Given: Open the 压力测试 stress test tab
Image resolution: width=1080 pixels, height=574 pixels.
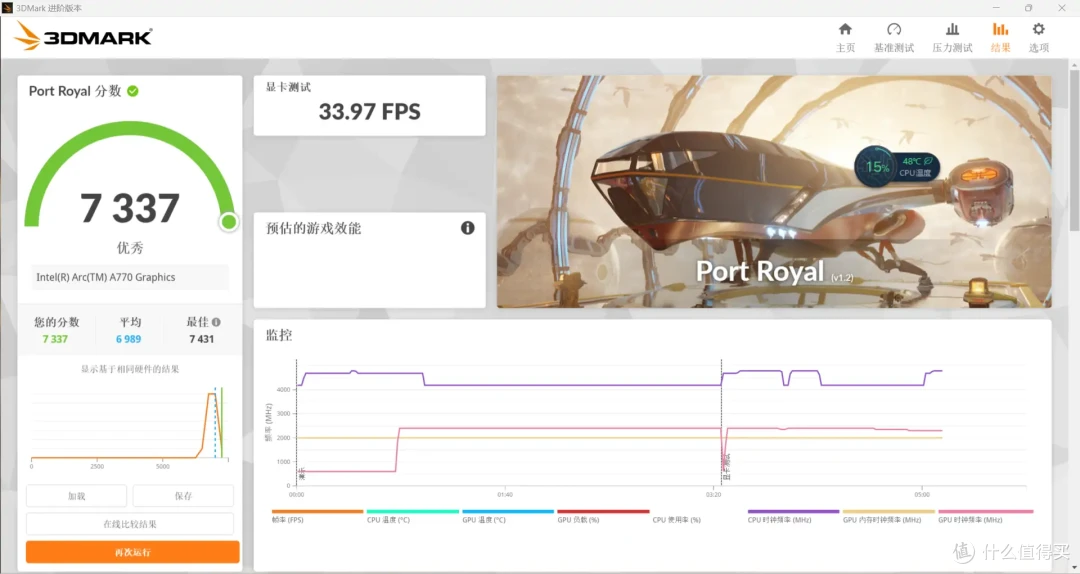Looking at the screenshot, I should click(952, 37).
